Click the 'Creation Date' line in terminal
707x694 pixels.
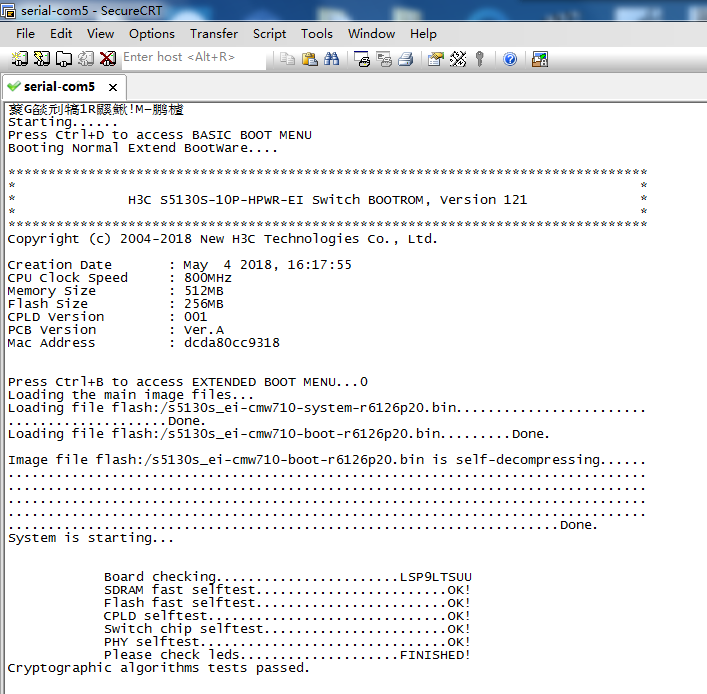[179, 265]
